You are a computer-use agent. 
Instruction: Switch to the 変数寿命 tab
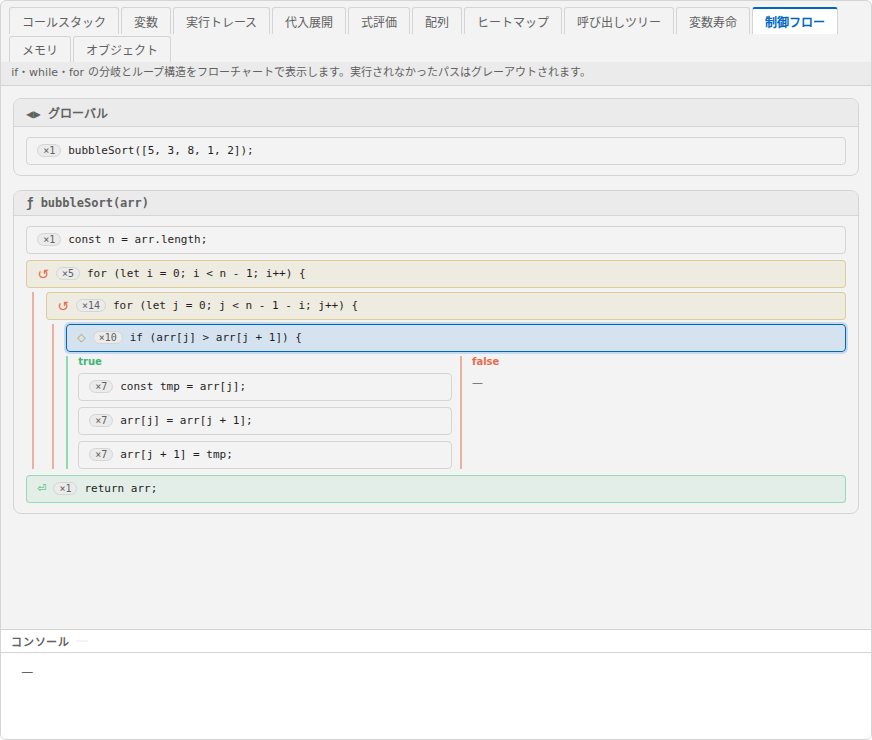712,22
